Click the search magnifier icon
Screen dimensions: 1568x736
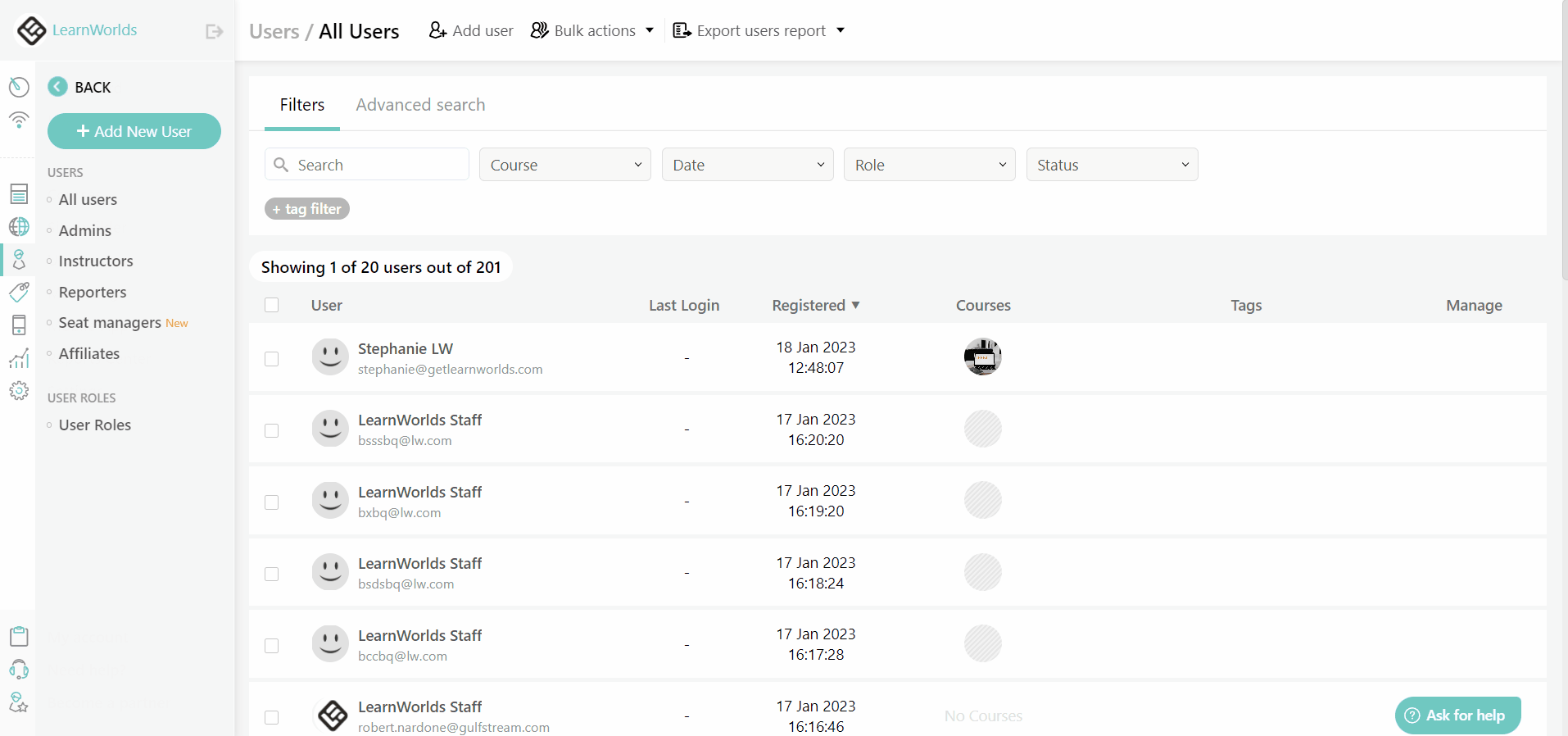pos(281,165)
